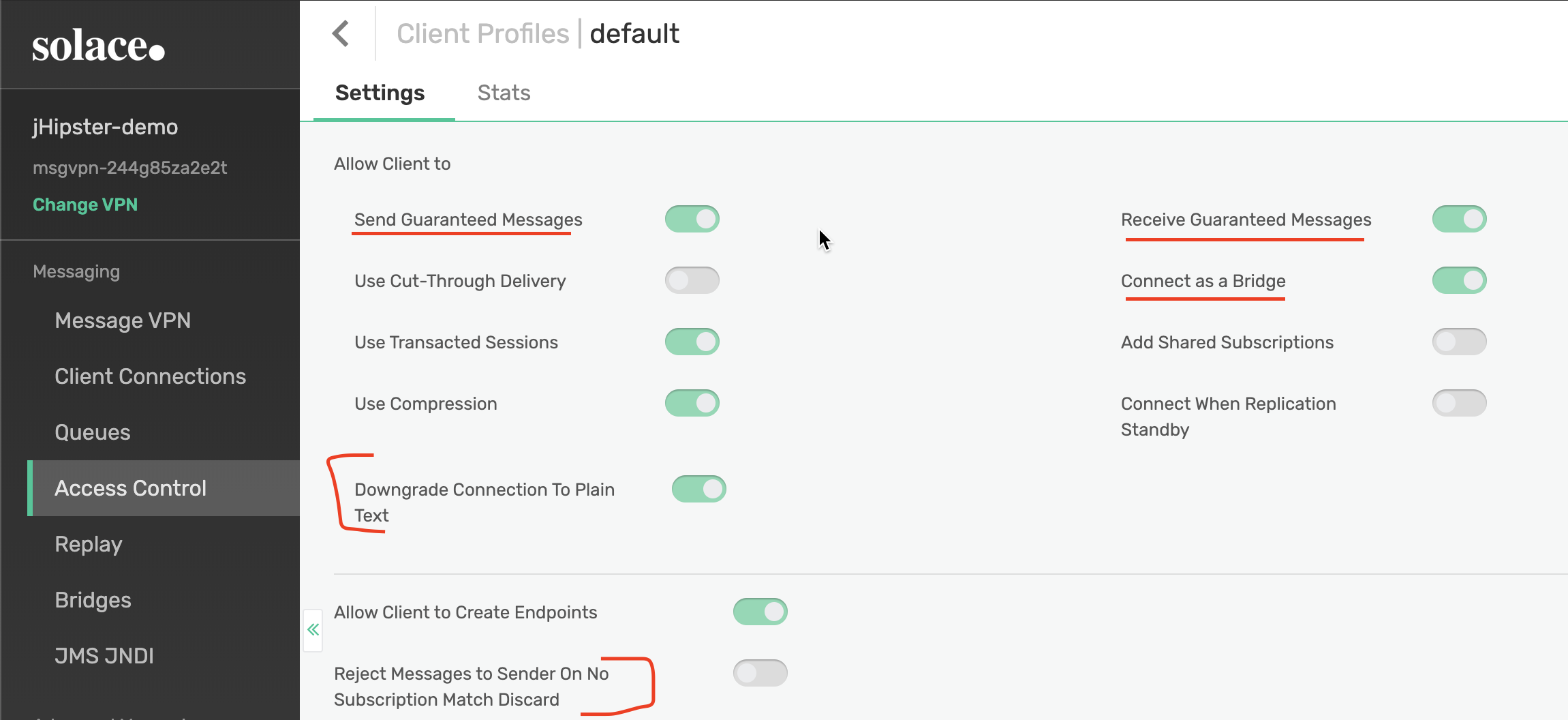Enable Connect When Replication Standby toggle
The width and height of the screenshot is (1568, 720).
pyautogui.click(x=1459, y=403)
